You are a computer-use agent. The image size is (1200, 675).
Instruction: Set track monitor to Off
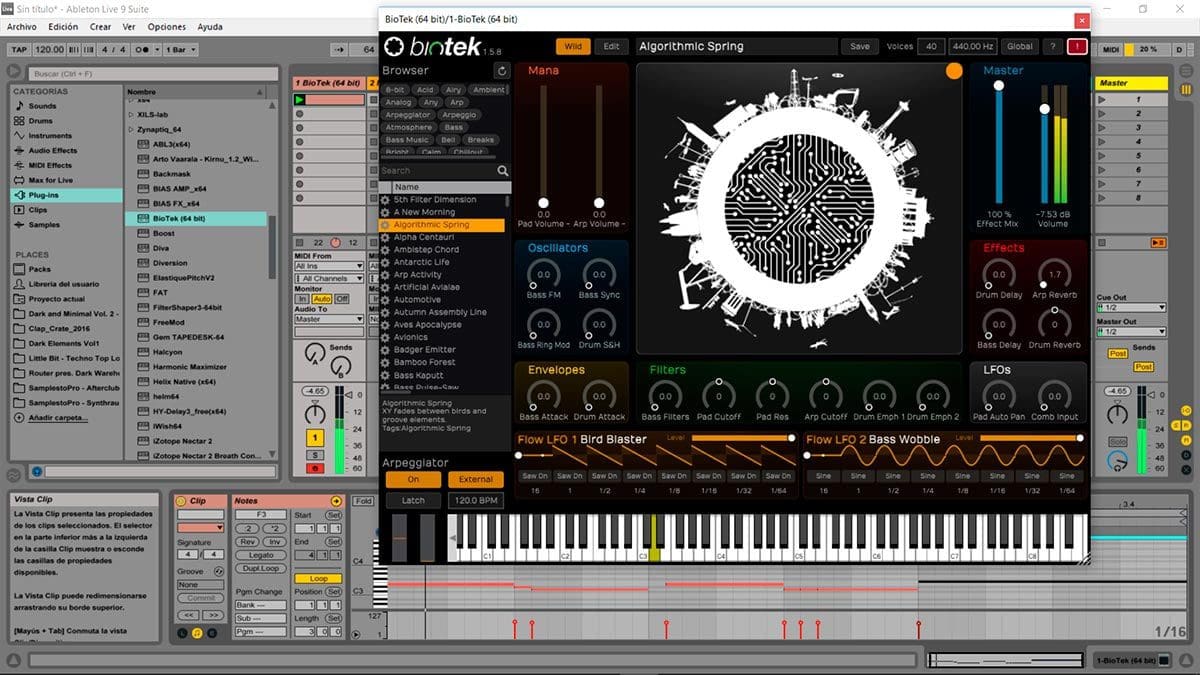(x=342, y=299)
